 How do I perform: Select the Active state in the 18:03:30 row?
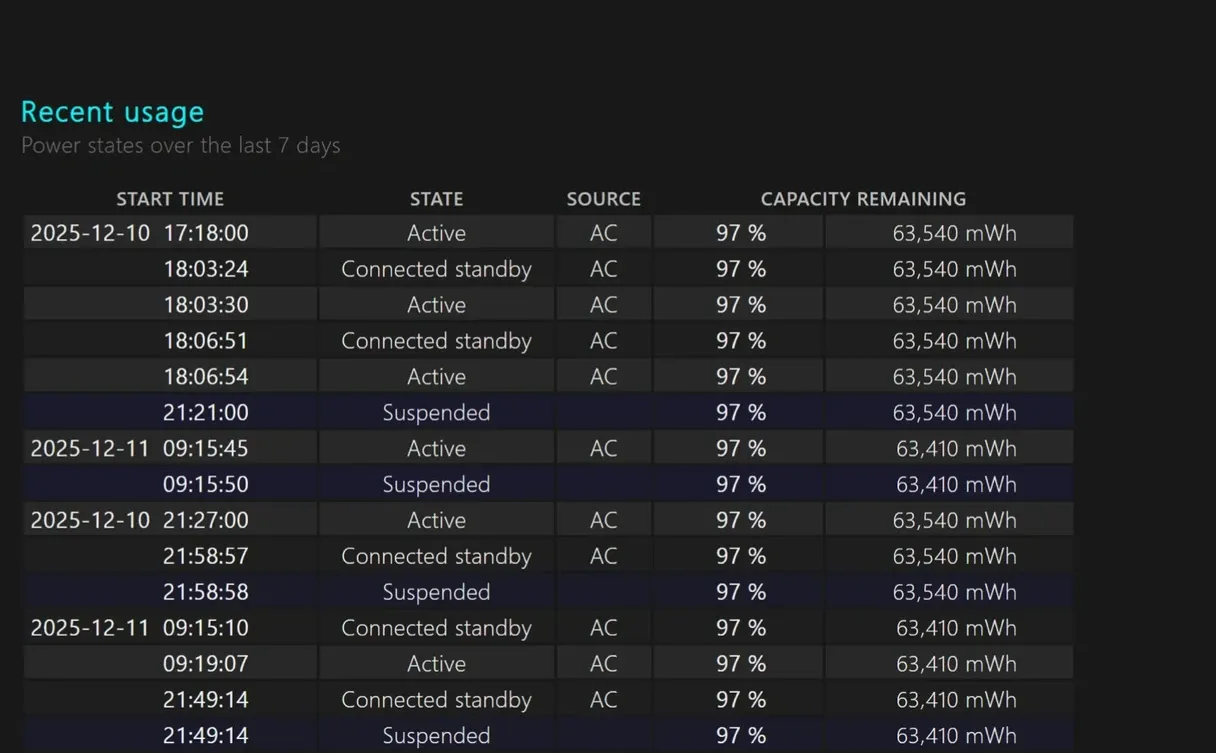[x=436, y=305]
